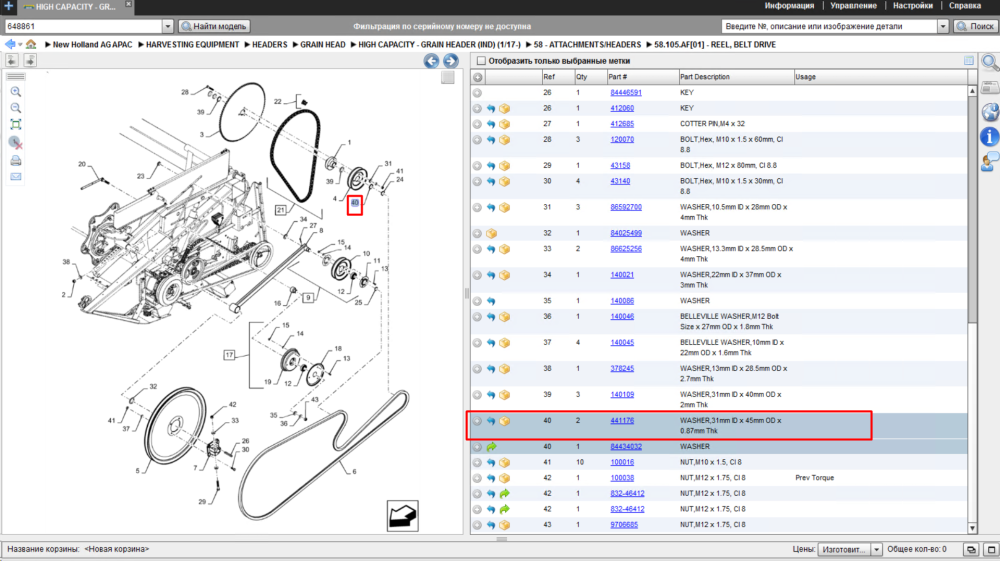
Task: Go to the next diagram page
Action: 451,61
